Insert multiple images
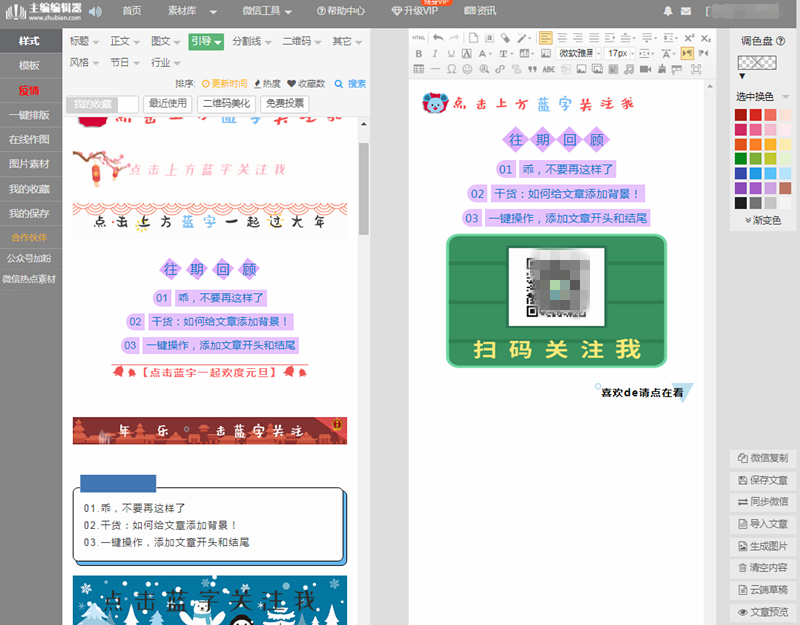The image size is (800, 625). (x=597, y=69)
